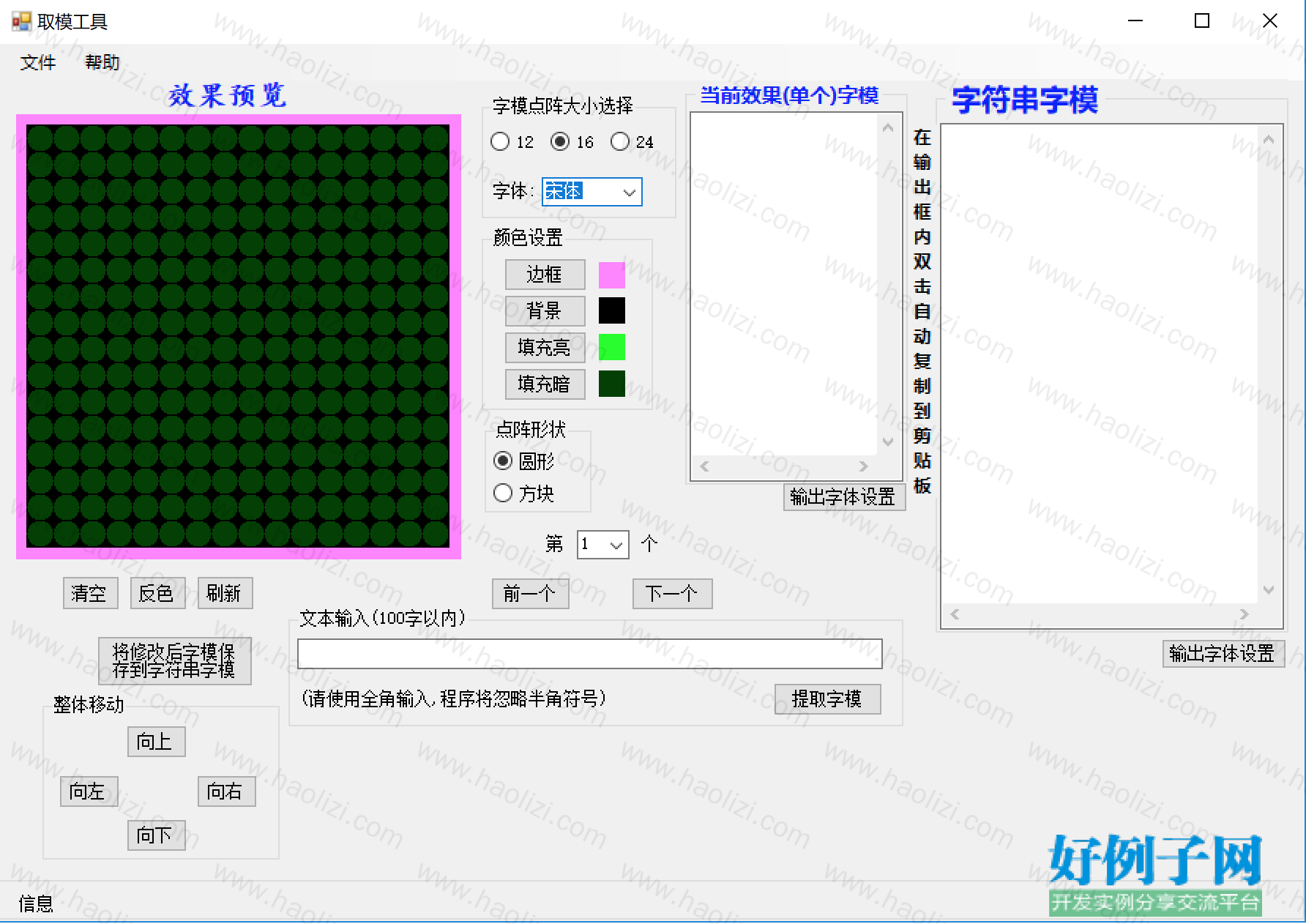Screen dimensions: 1306x924
Task: Go to 前一个 character
Action: click(x=530, y=593)
